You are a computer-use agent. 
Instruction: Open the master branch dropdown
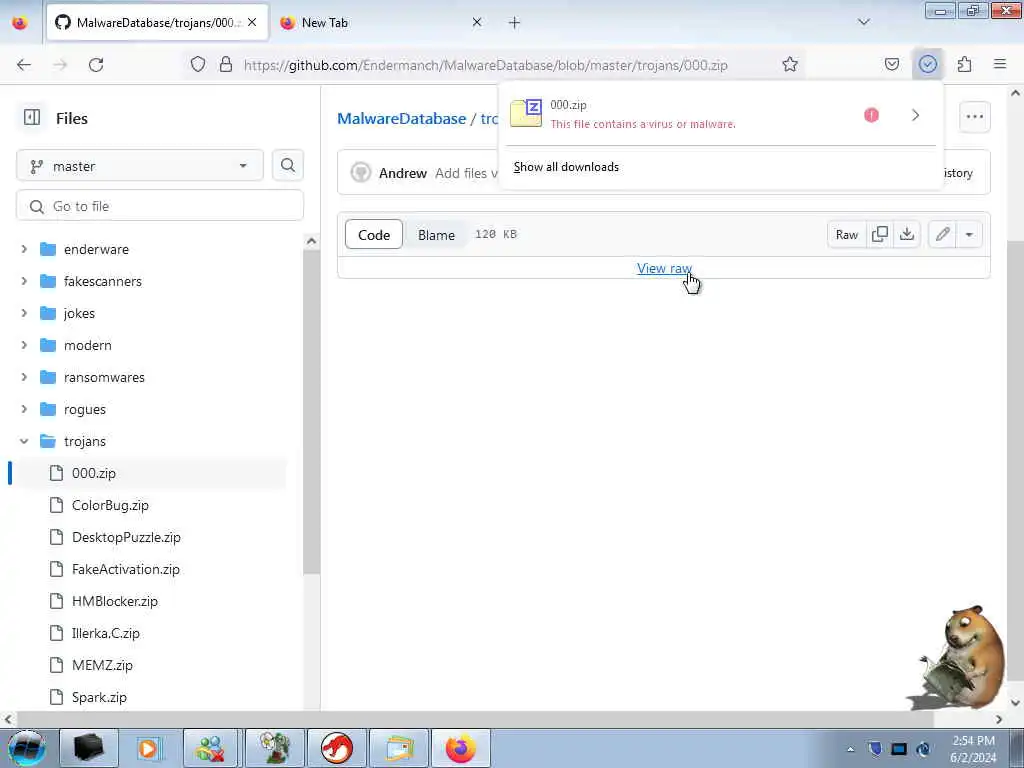pyautogui.click(x=140, y=166)
